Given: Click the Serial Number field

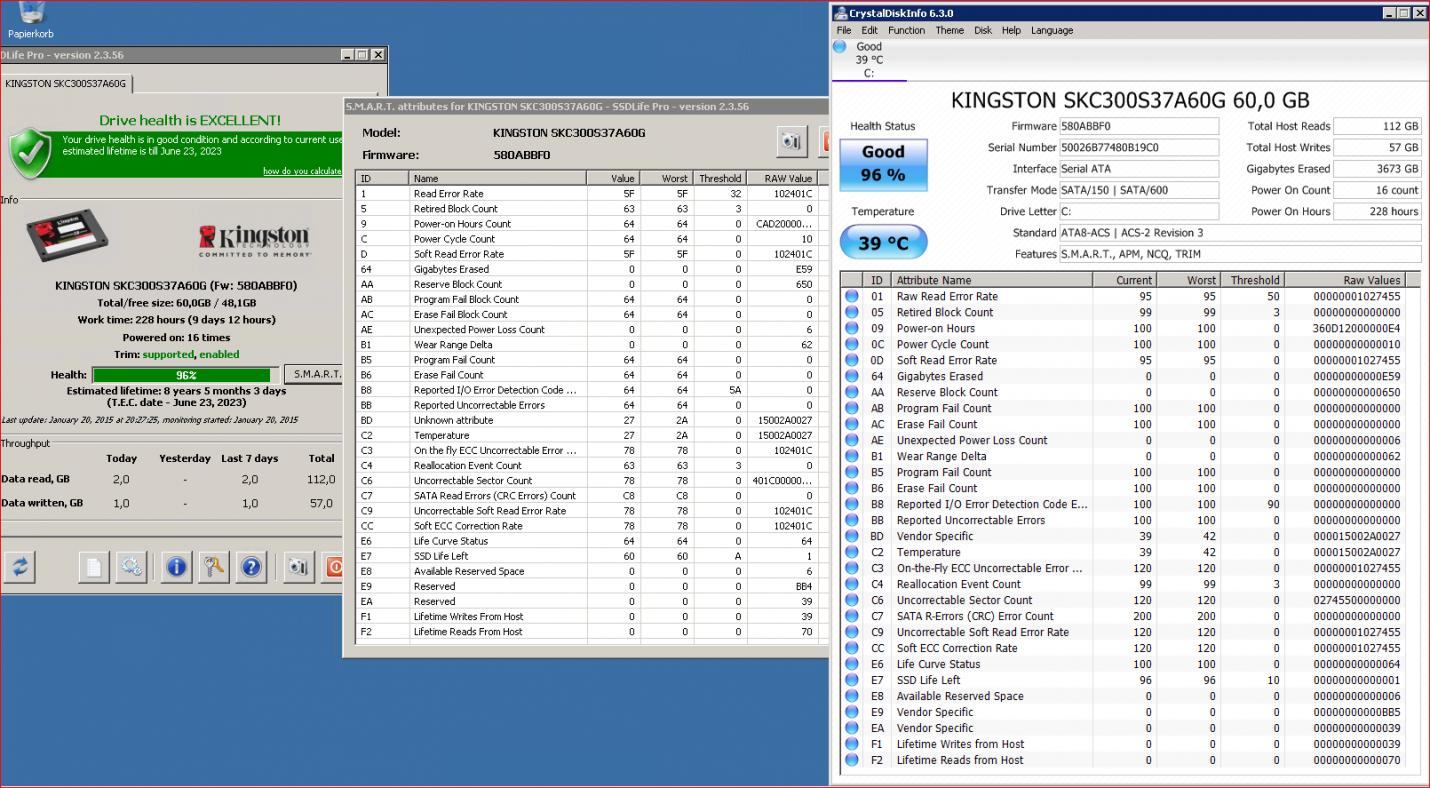Looking at the screenshot, I should (1139, 148).
